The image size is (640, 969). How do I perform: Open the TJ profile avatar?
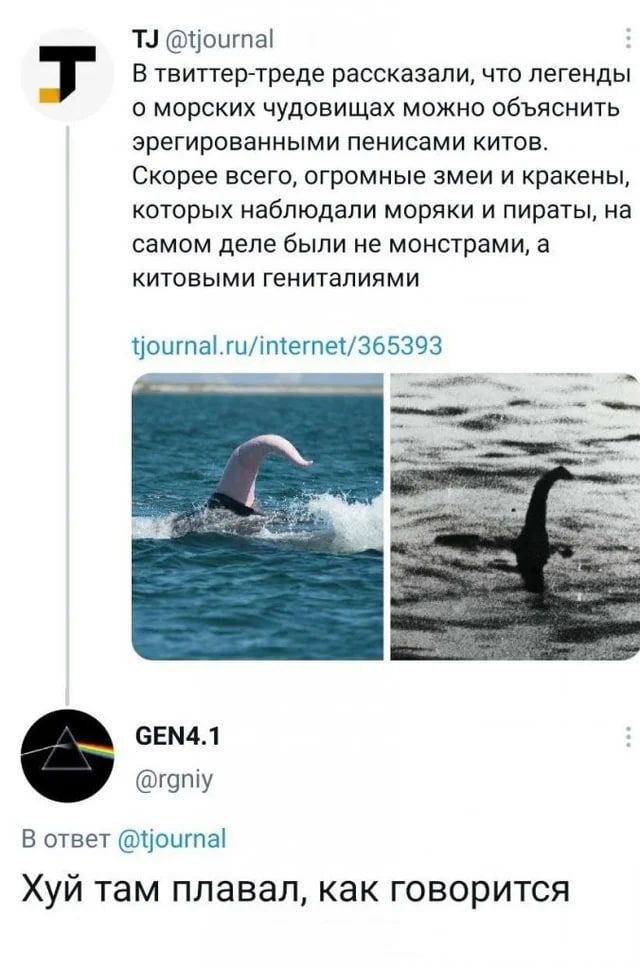pos(67,74)
